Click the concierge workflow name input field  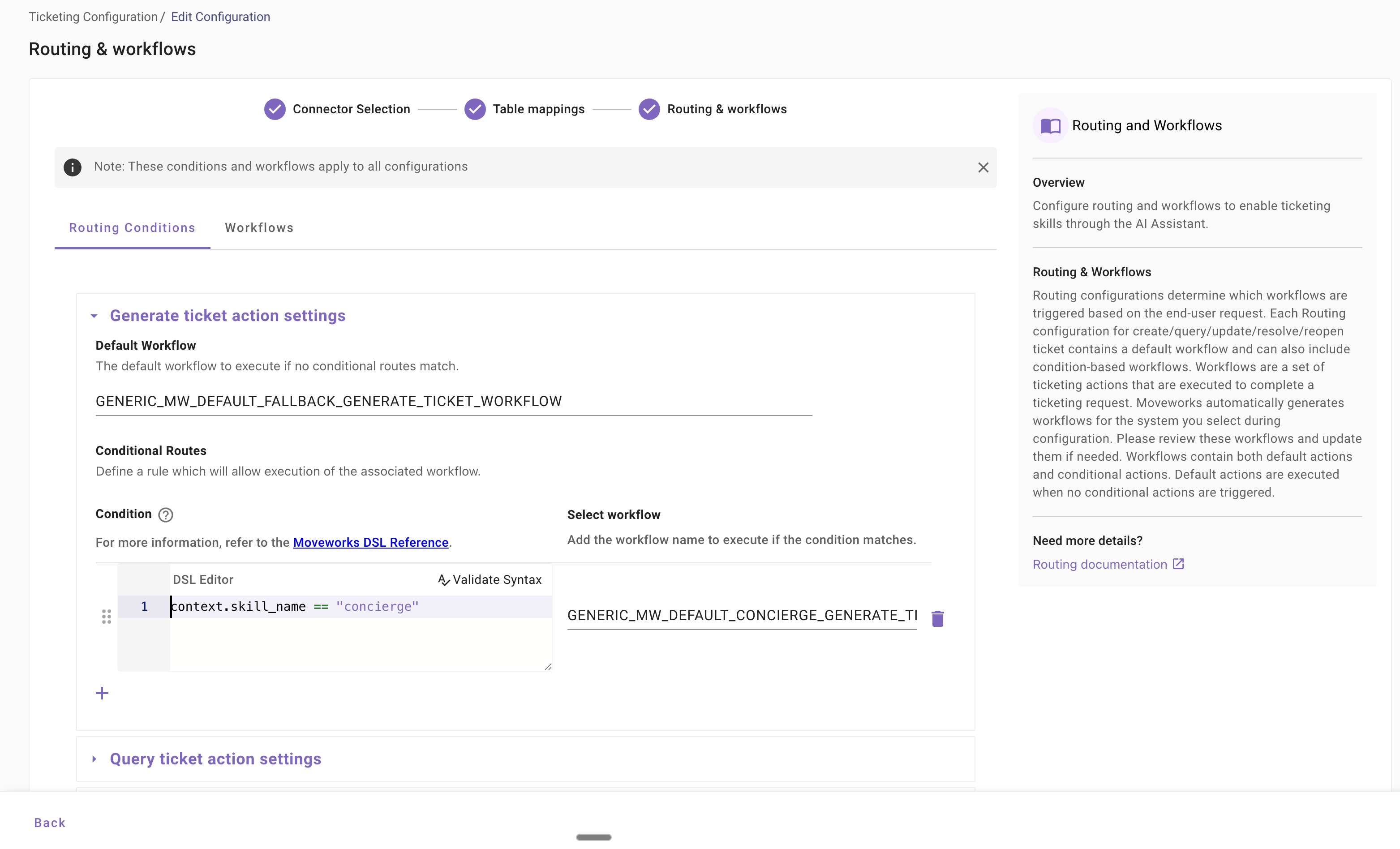(742, 615)
